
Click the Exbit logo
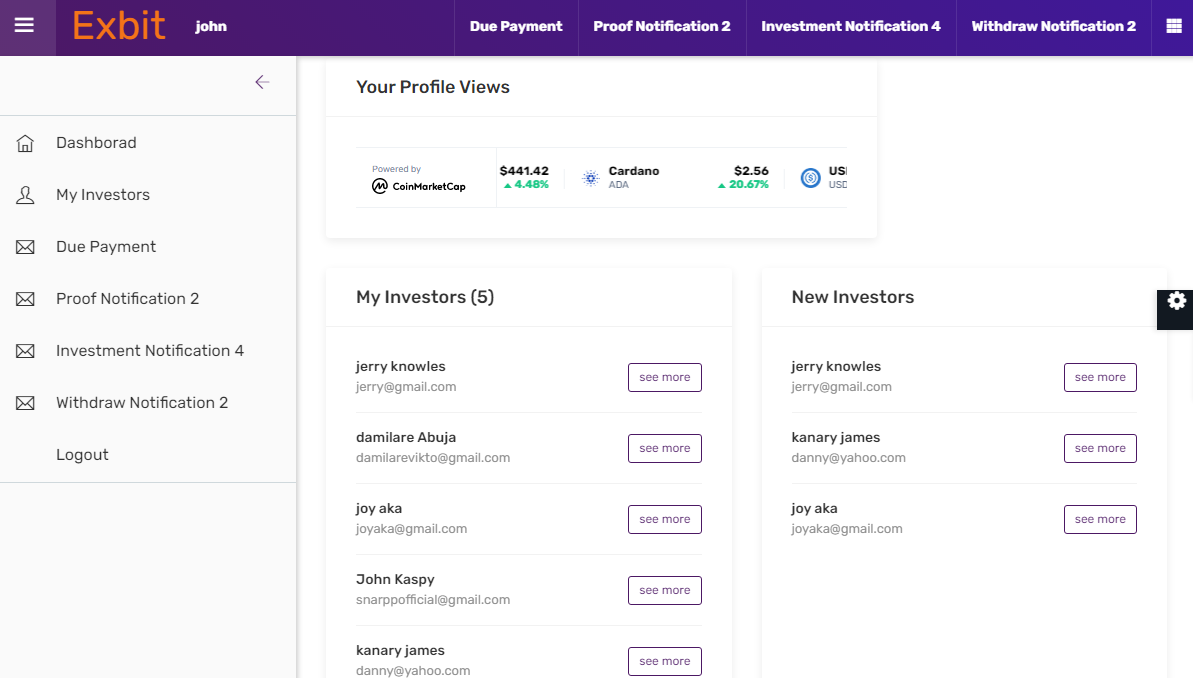[x=119, y=26]
